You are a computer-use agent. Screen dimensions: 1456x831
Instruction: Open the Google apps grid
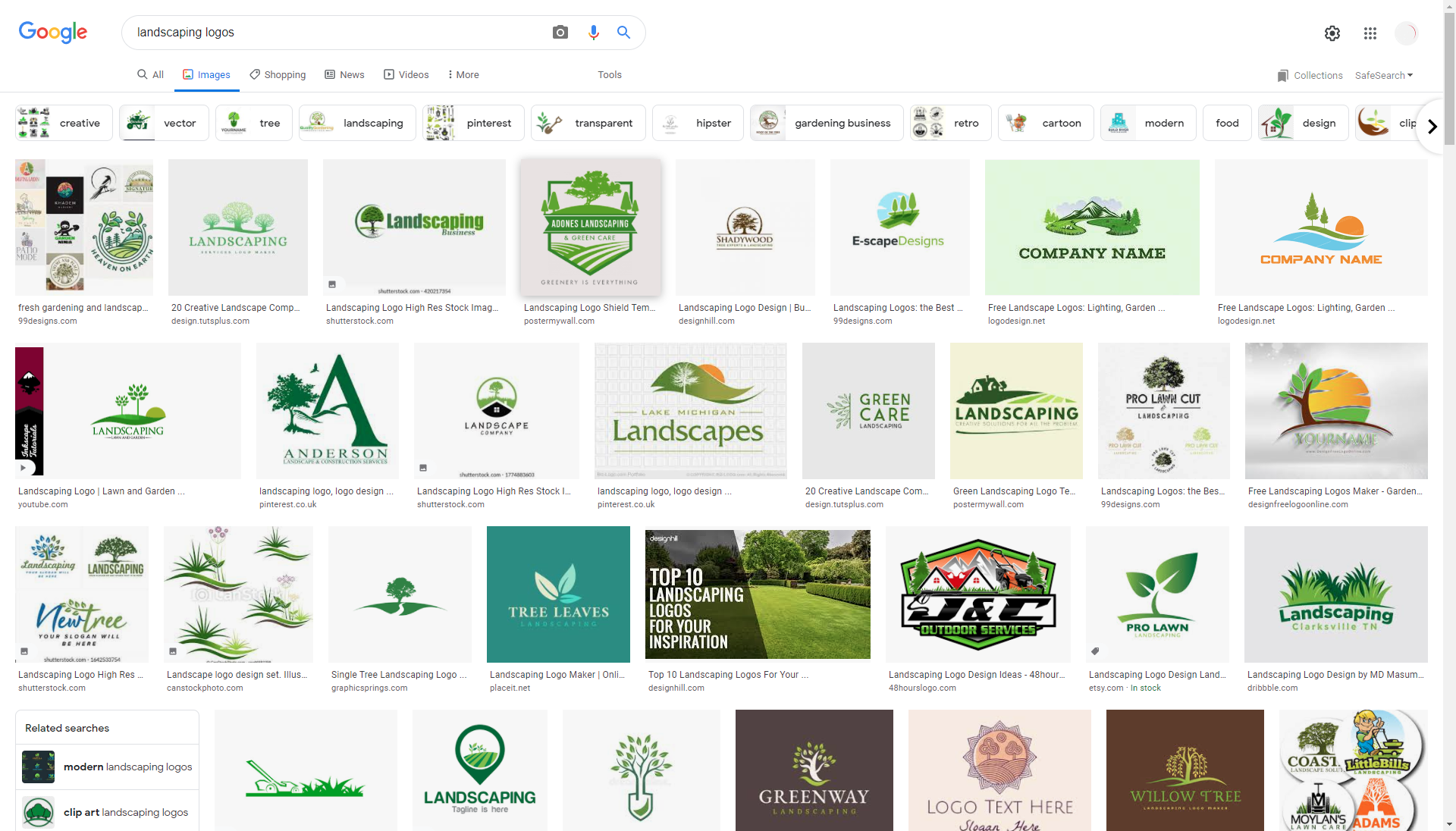click(1370, 33)
